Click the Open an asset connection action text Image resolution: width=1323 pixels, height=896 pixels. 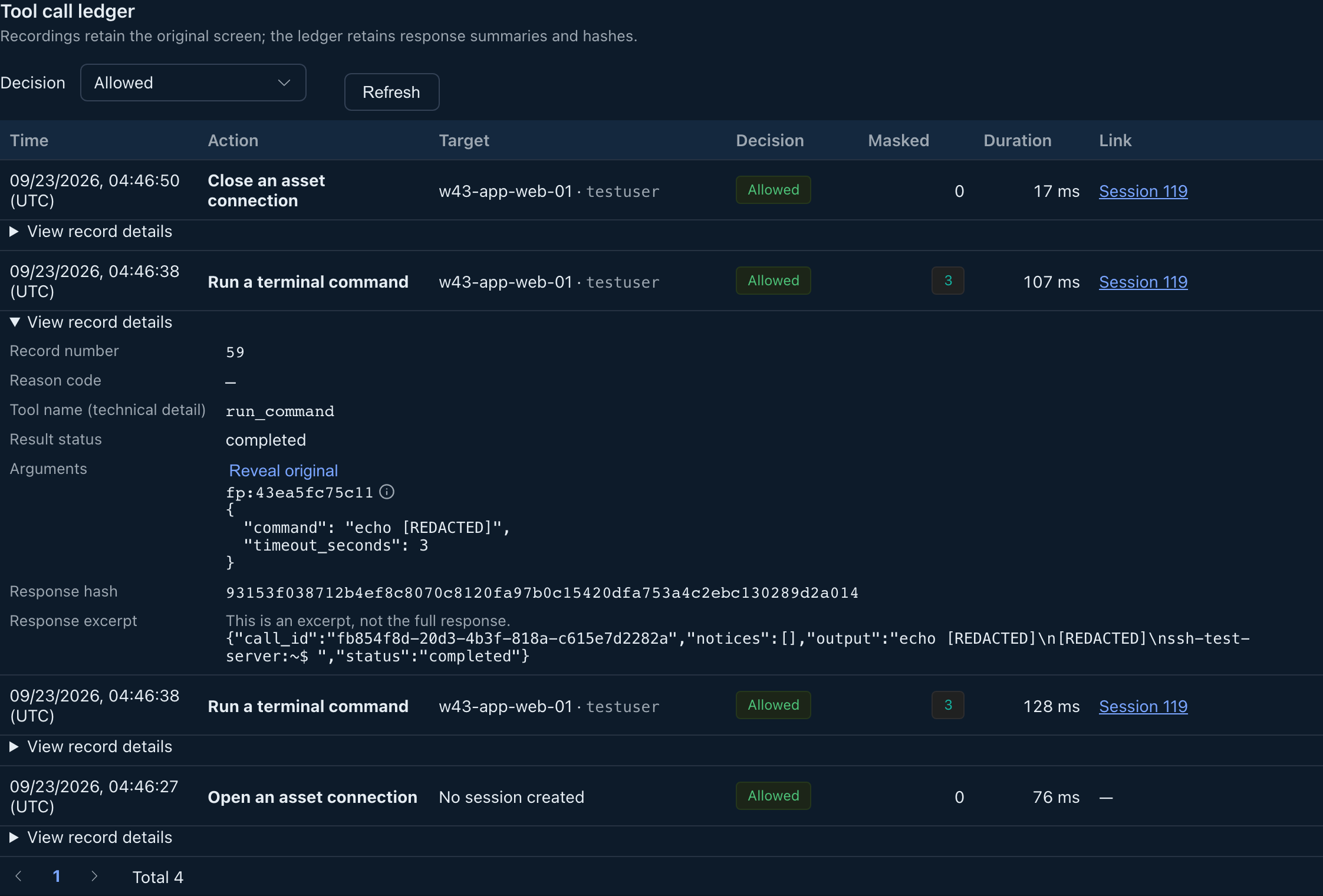pyautogui.click(x=312, y=797)
